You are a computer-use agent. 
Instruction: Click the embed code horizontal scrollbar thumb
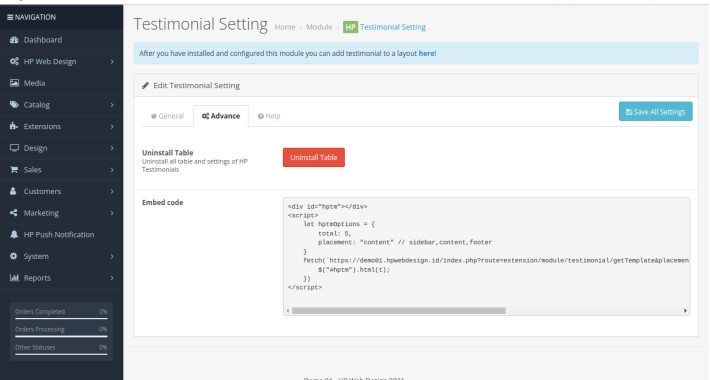pos(398,311)
